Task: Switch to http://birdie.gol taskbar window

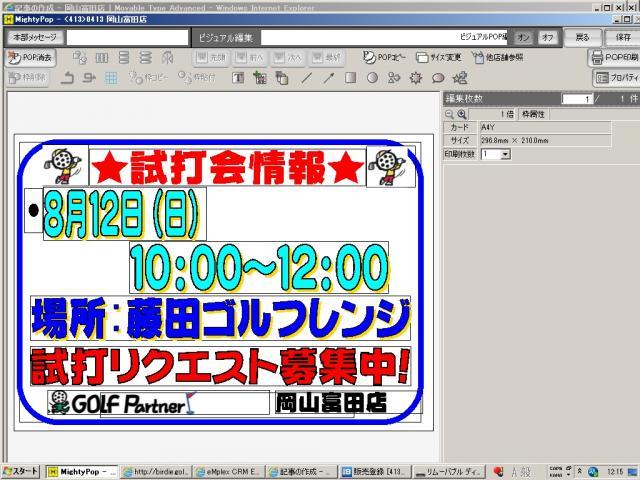Action: 156,472
